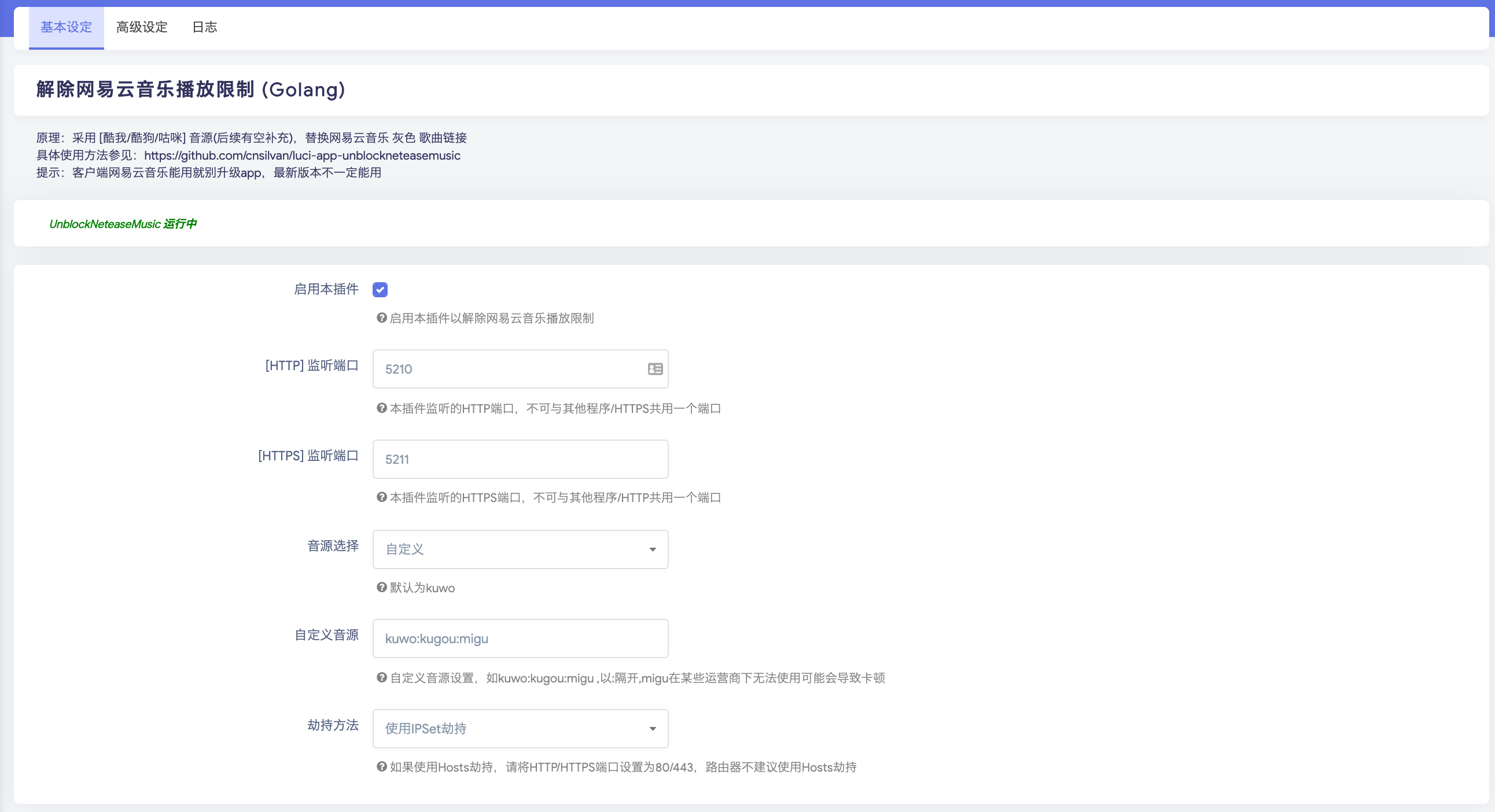This screenshot has height=812, width=1495.
Task: Switch to the 高级设定 tab
Action: coord(142,27)
